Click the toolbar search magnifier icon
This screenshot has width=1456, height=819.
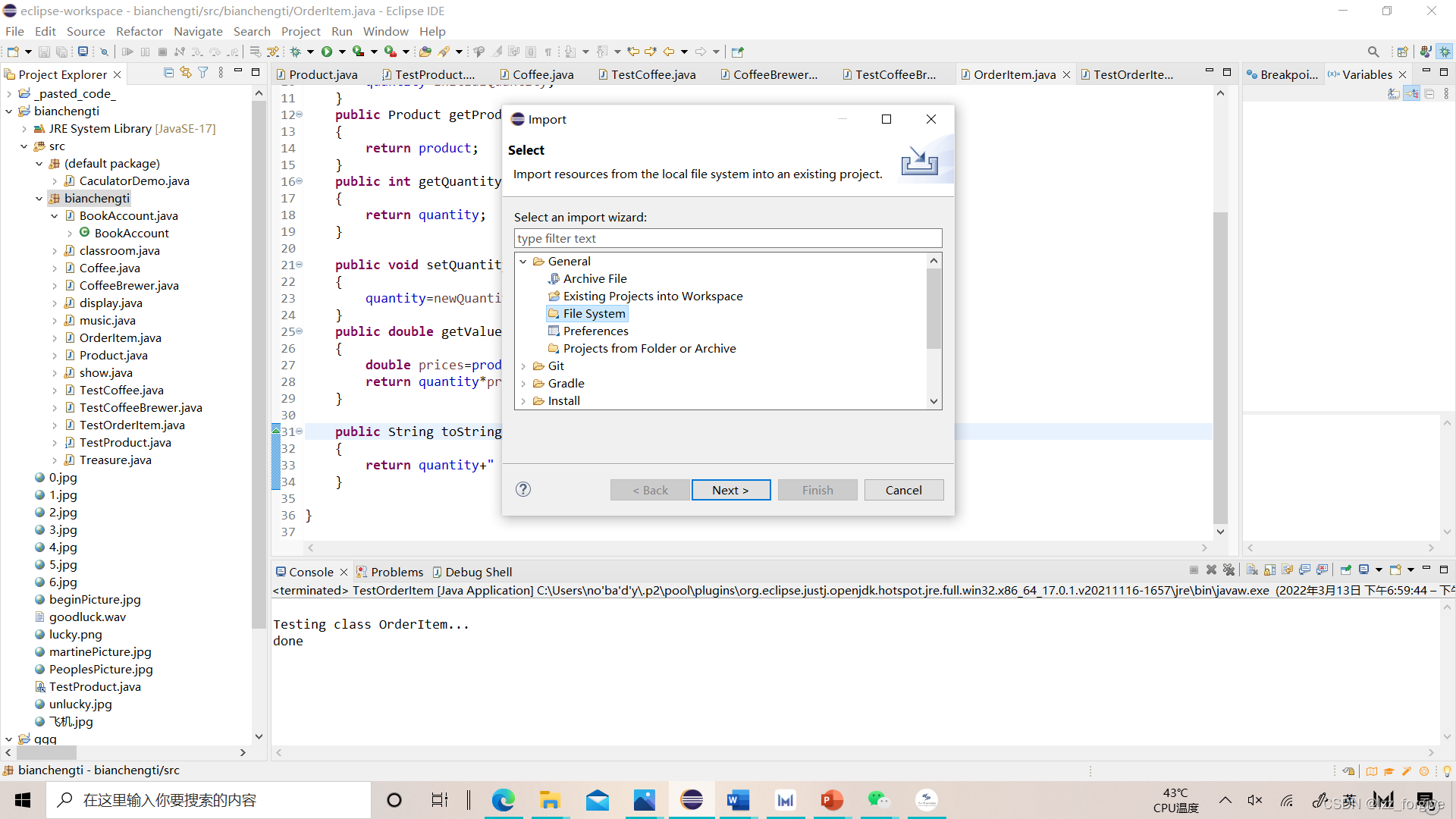coord(1373,52)
